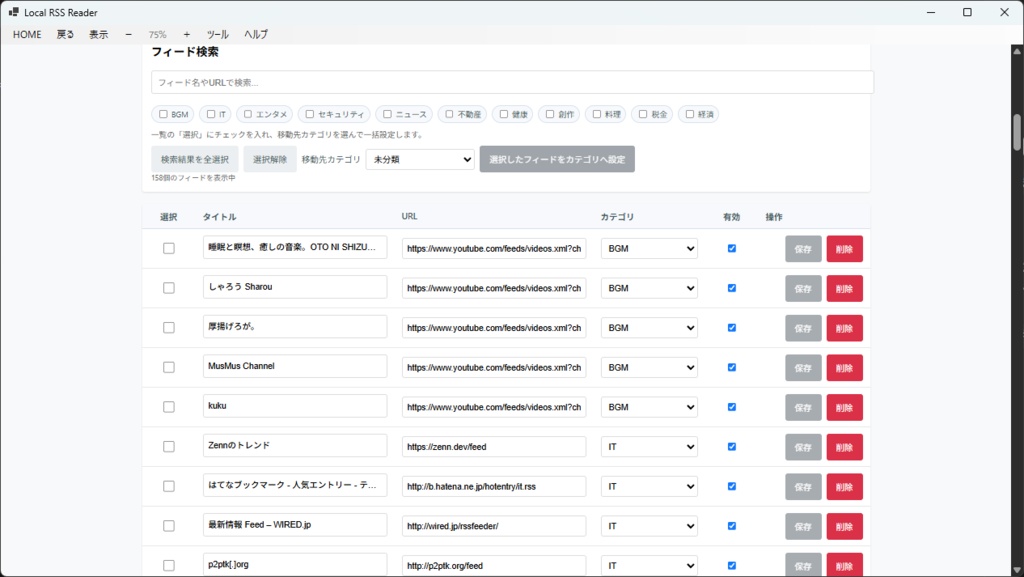Select the しゃろう Sharou row checkbox
1024x577 pixels.
[x=168, y=288]
